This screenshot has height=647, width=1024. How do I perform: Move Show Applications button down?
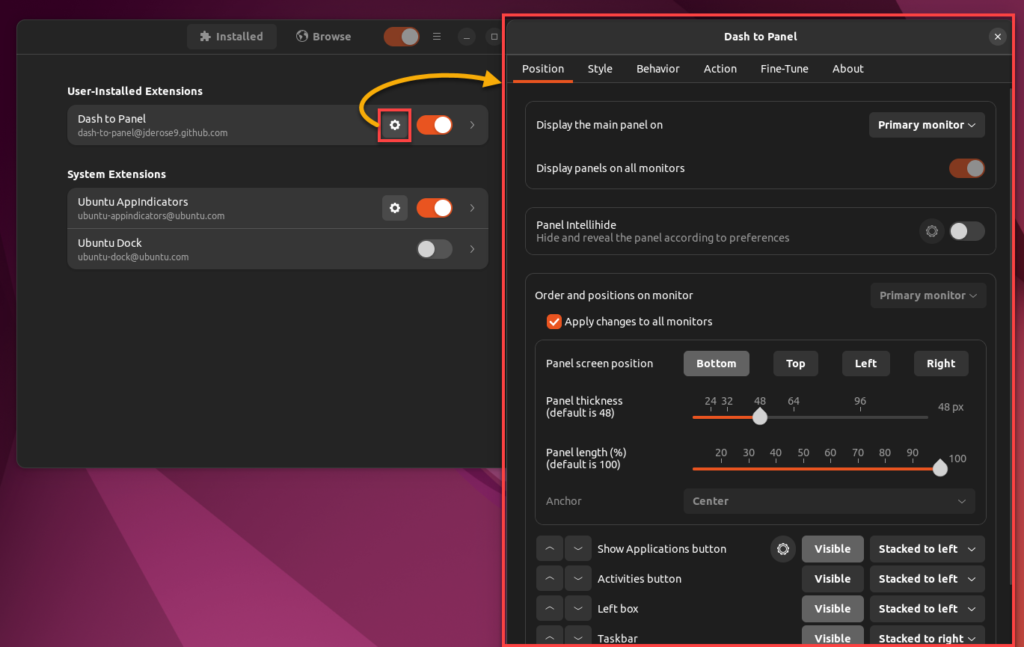tap(578, 548)
